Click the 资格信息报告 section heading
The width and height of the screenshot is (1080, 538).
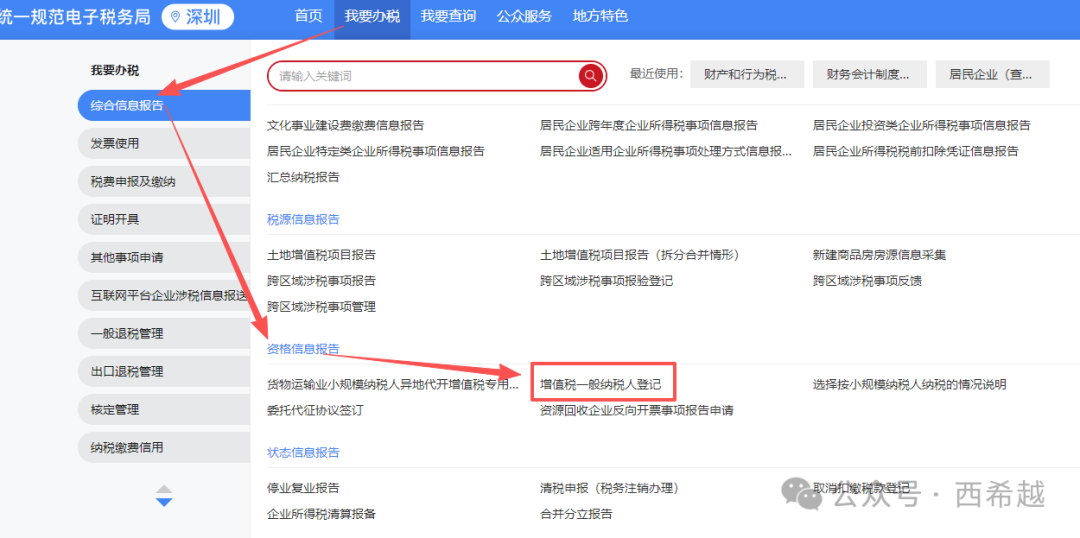click(303, 349)
